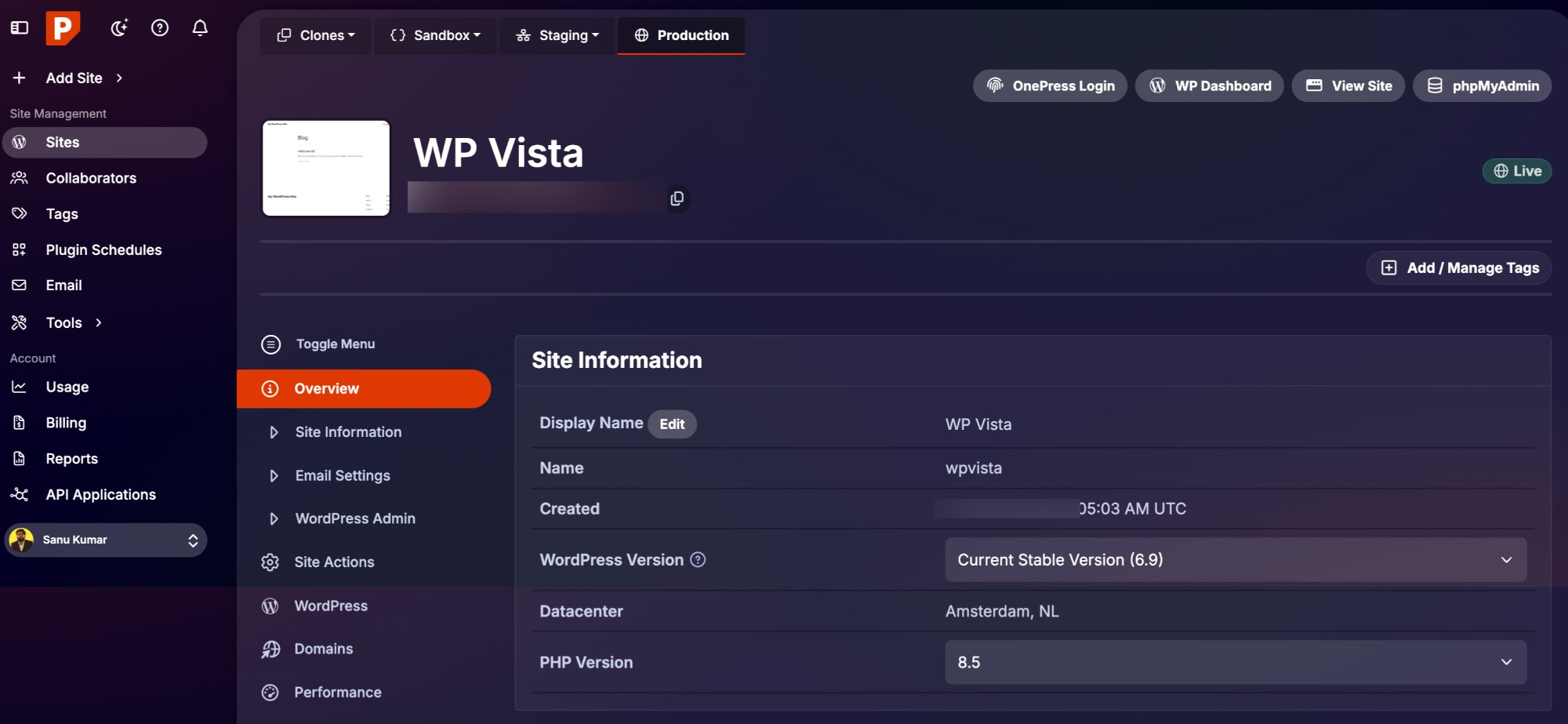Collapse the sidebar using the panel icon
The width and height of the screenshot is (1568, 724).
point(20,27)
